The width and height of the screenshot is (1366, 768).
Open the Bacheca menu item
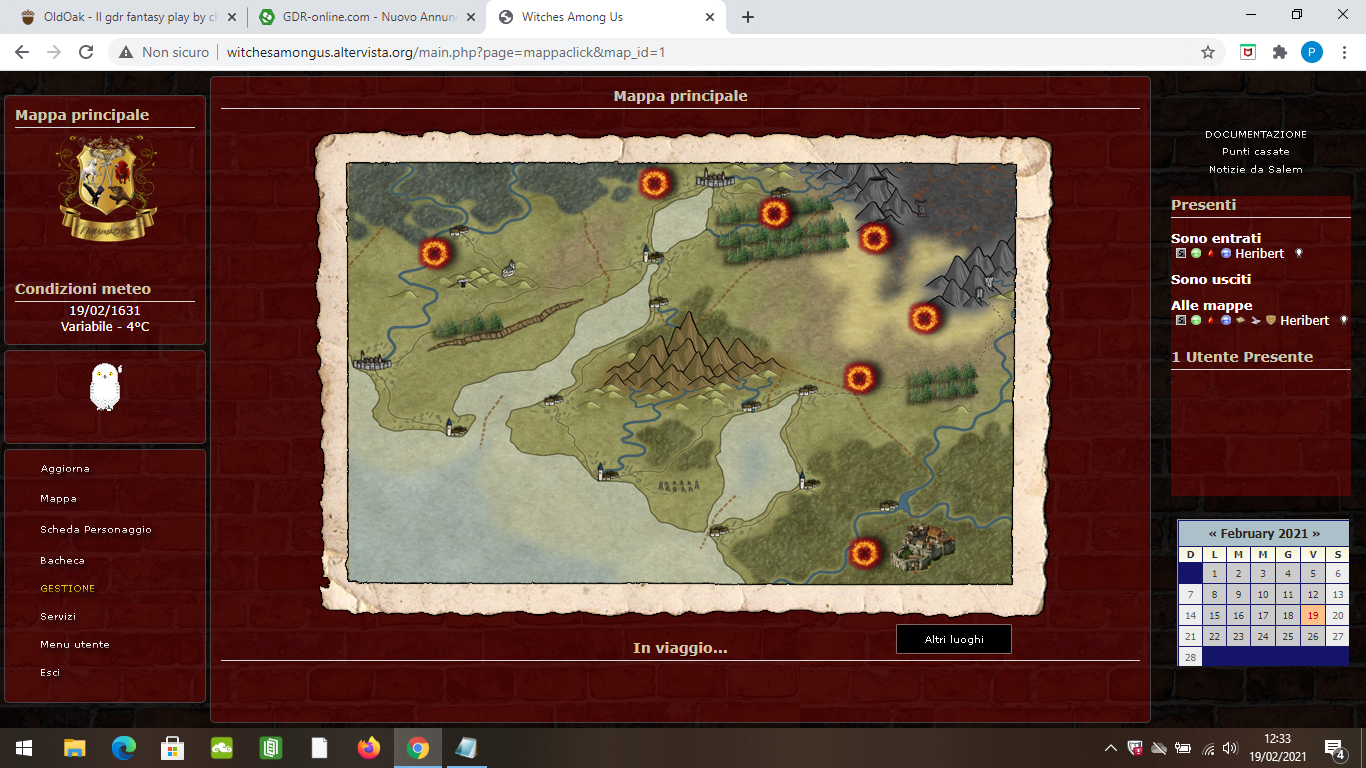click(x=63, y=560)
